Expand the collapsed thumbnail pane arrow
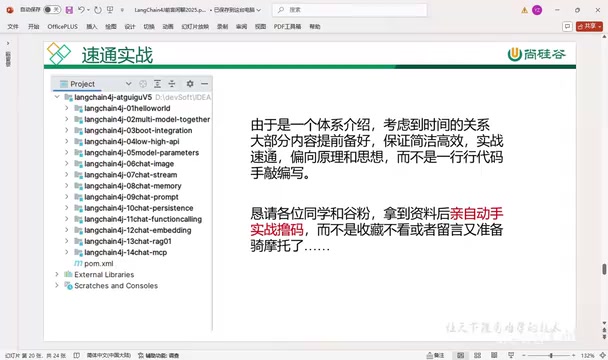Screen dimensions: 608x360 [8, 43]
